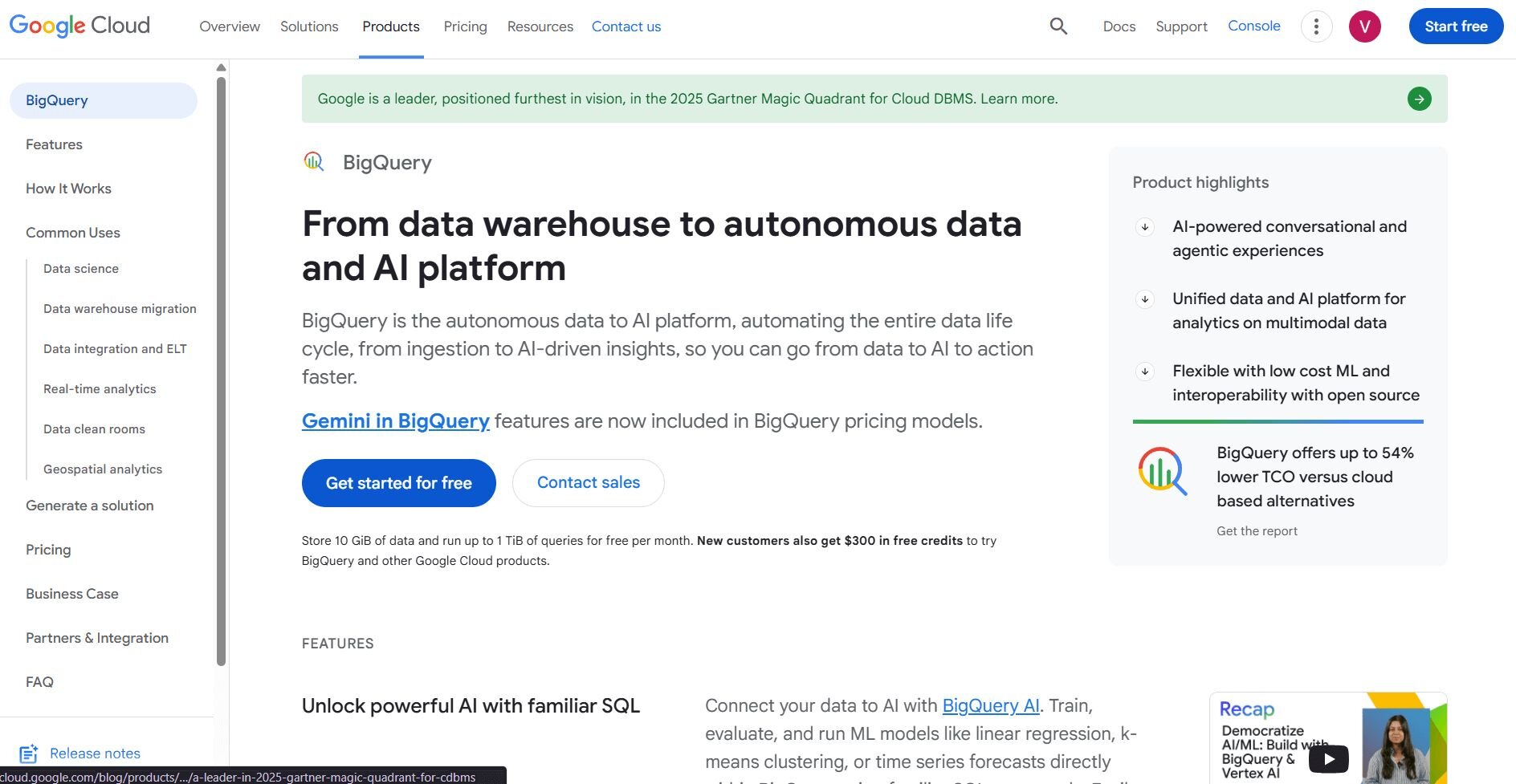Expand Flexible with low cost ML highlight
Image resolution: width=1516 pixels, height=784 pixels.
point(1145,372)
